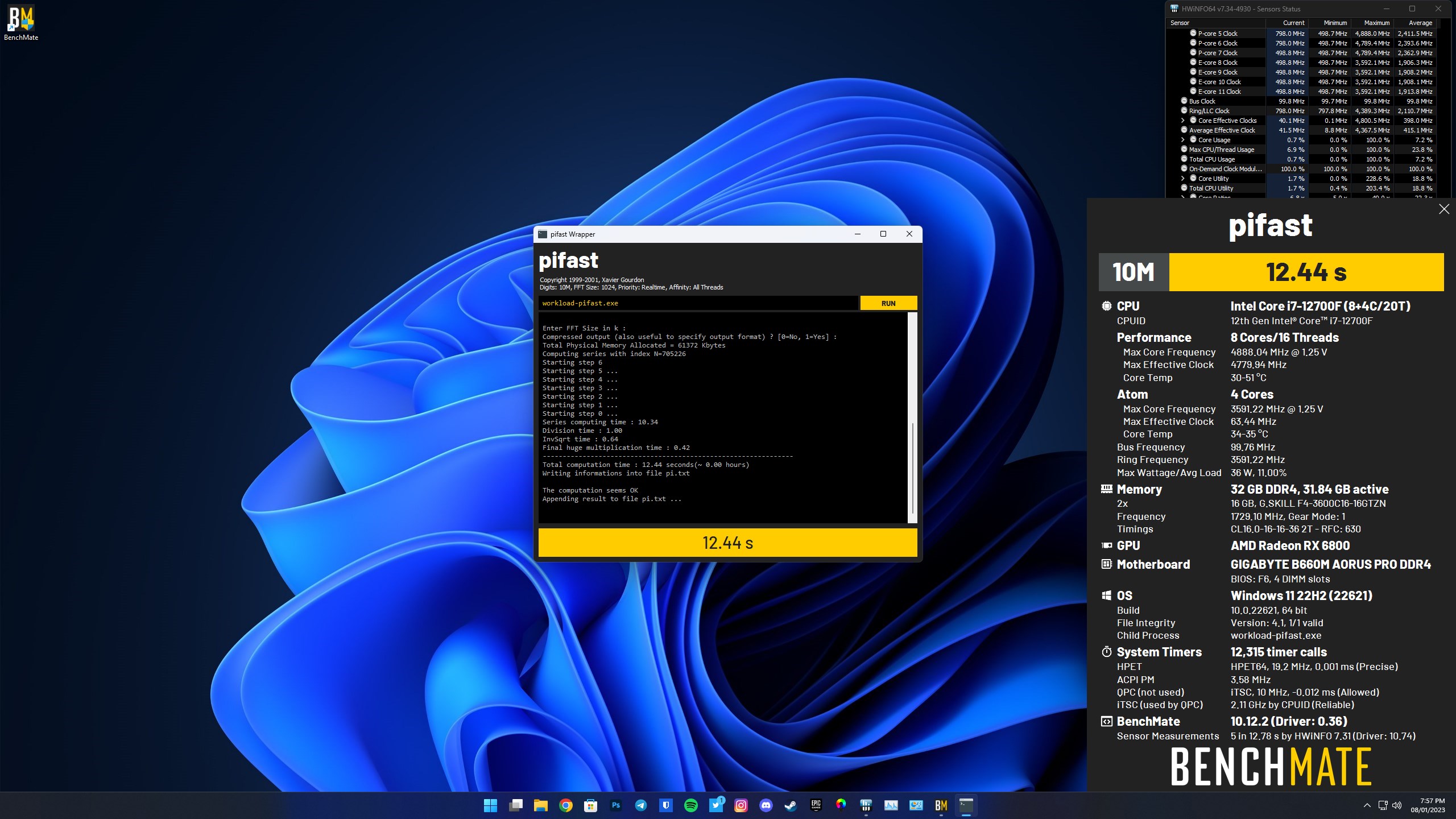Select the E-core 10 Clock sensor row
The image size is (1456, 819).
click(x=1301, y=82)
